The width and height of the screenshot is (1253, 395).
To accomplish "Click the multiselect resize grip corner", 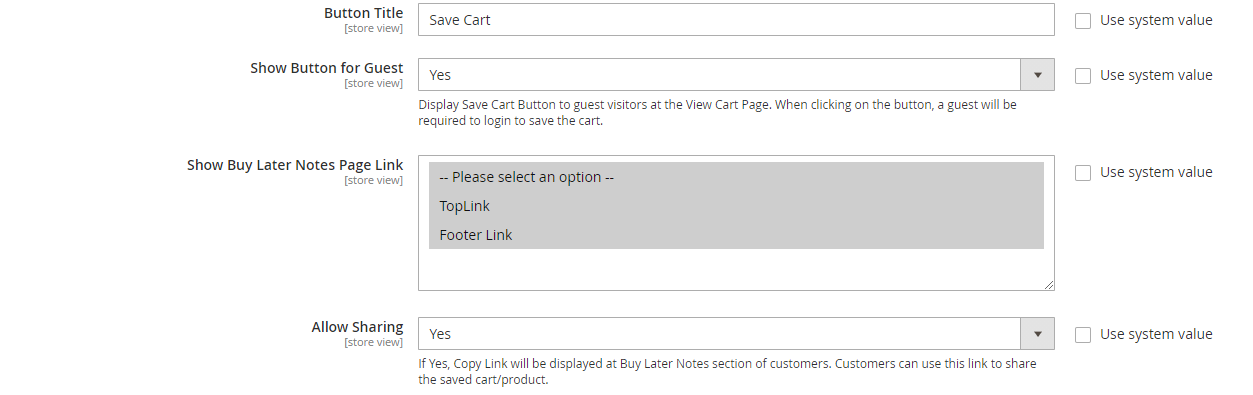I will [1049, 285].
